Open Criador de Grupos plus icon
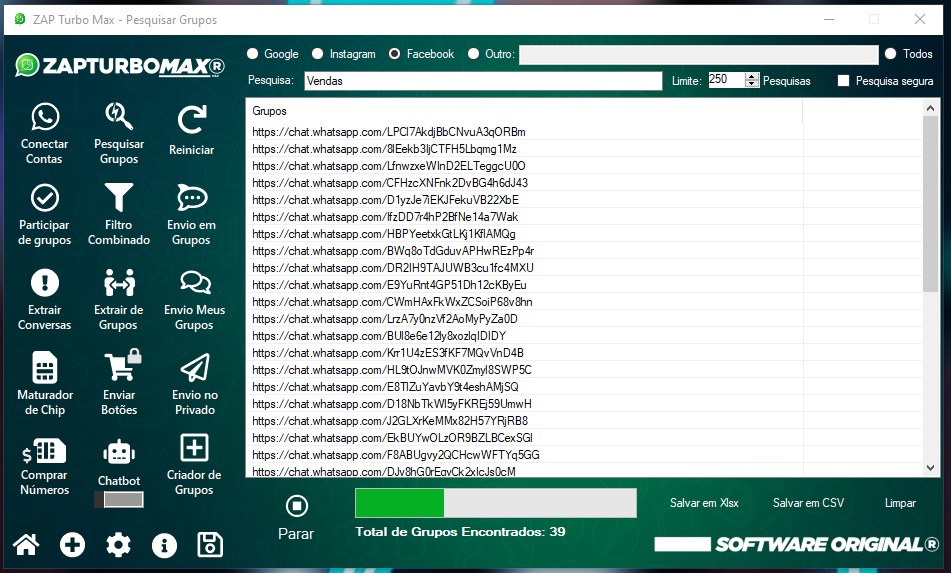Screen dimensions: 951x573 (193, 448)
